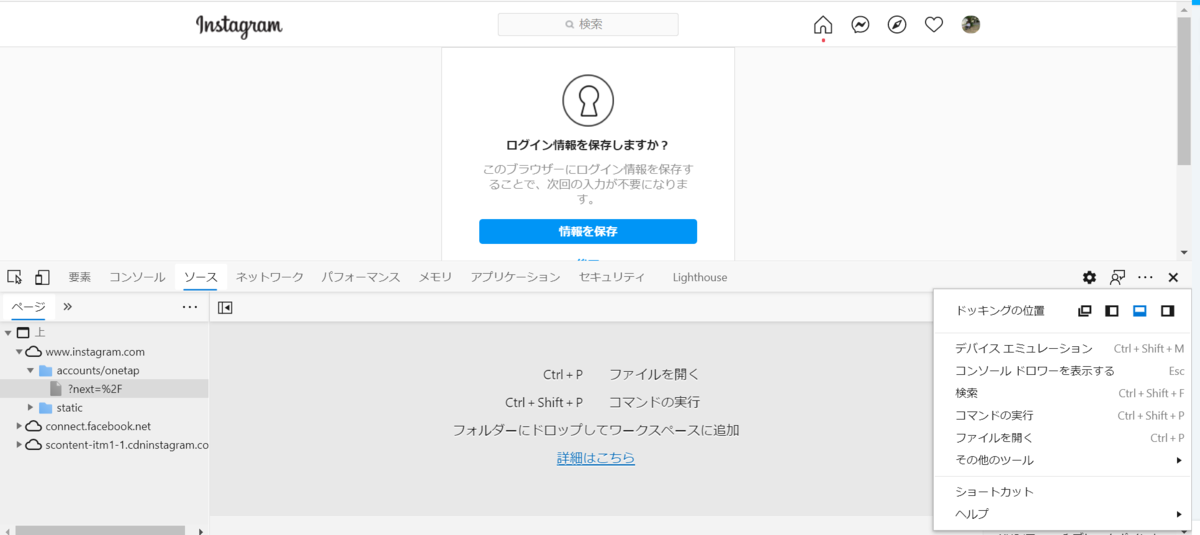Select the ページ sub-tab
Viewport: 1200px width, 535px height.
point(28,307)
